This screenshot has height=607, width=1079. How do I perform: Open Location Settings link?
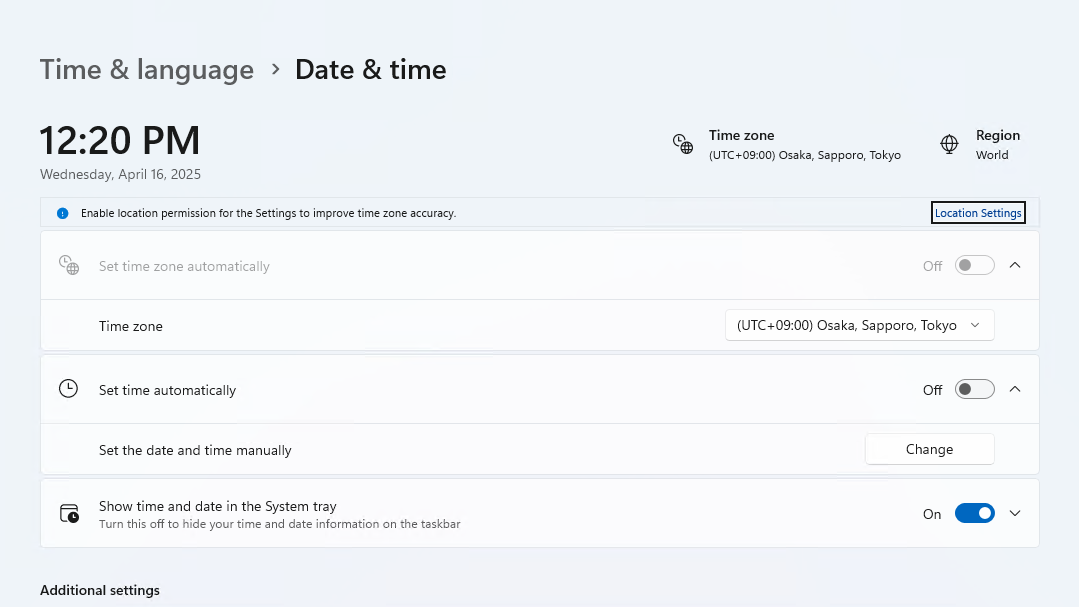[x=977, y=213]
